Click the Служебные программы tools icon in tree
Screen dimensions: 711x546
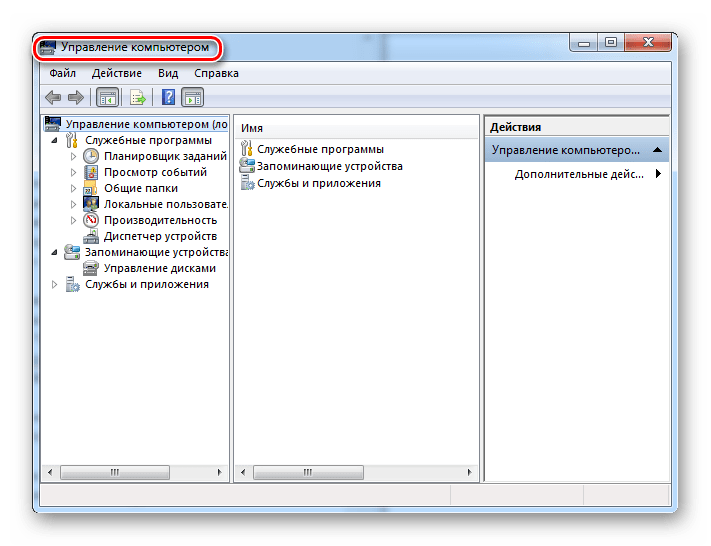point(72,140)
